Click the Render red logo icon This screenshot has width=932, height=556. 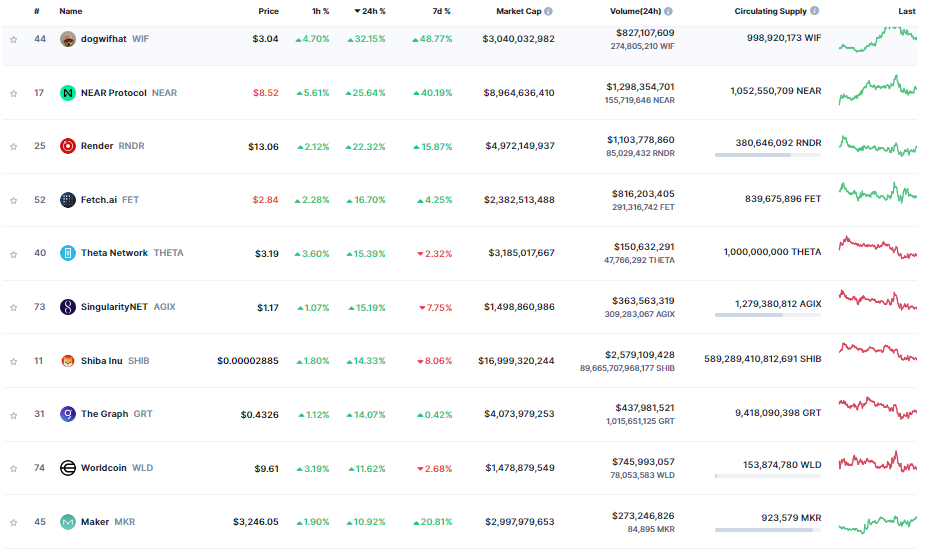(x=68, y=146)
